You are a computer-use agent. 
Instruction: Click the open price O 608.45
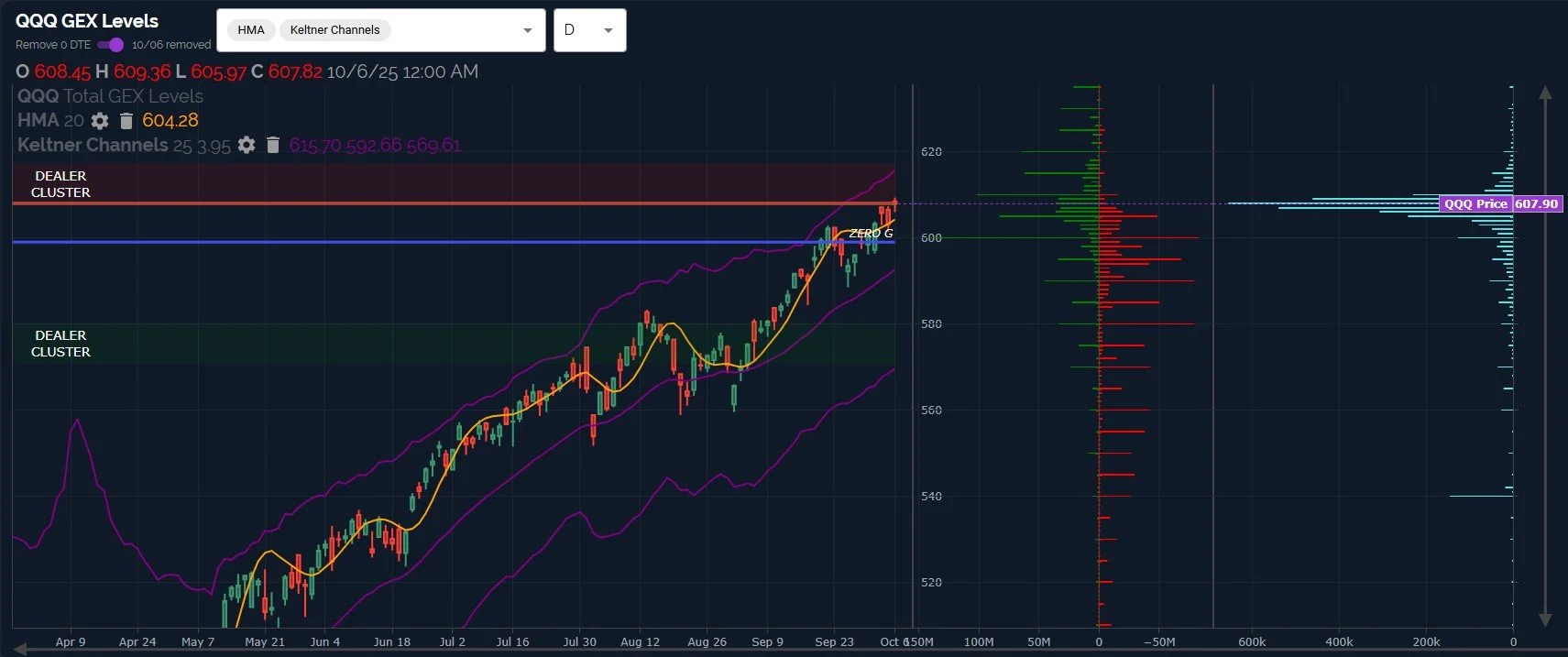coord(53,71)
